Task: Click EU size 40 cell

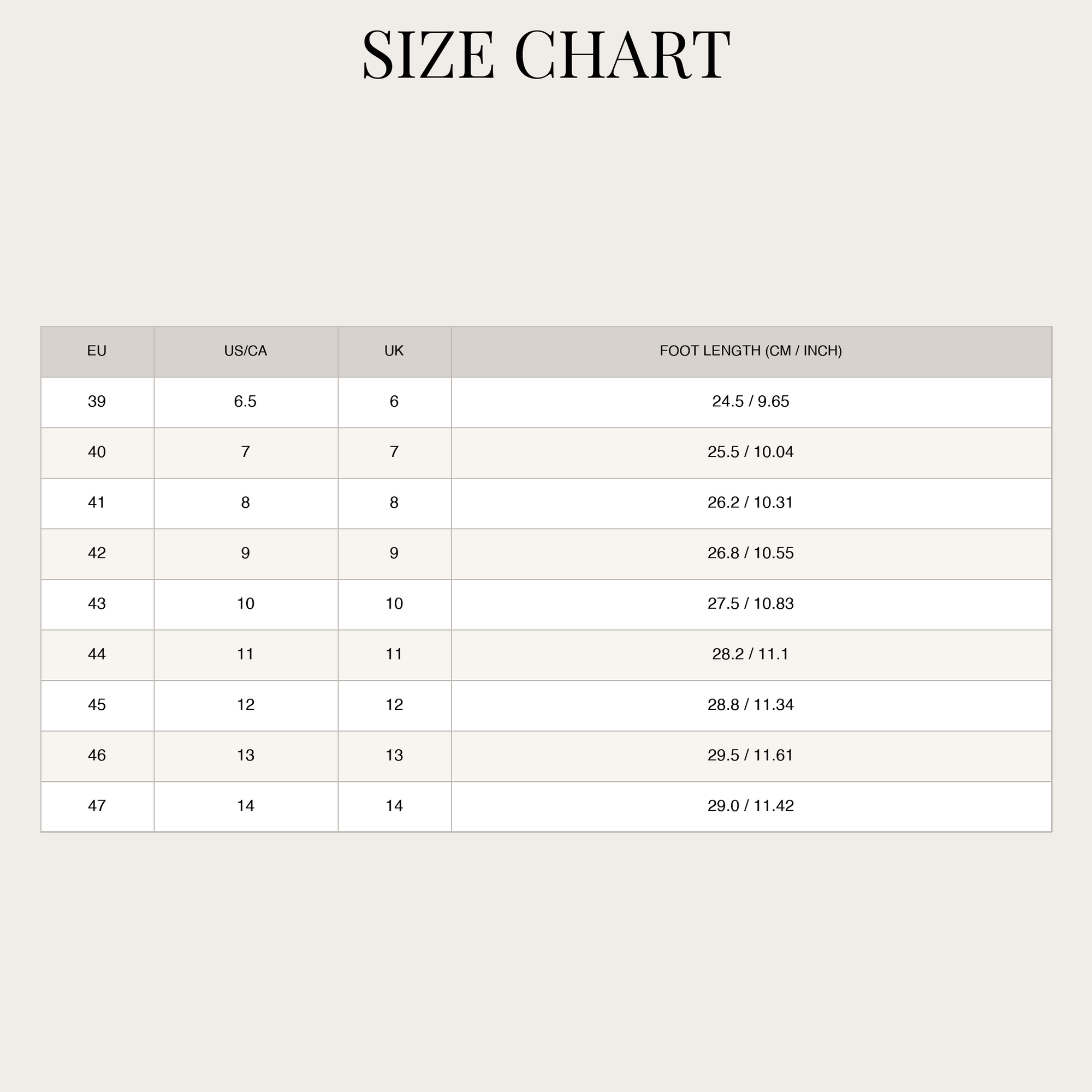Action: point(97,452)
